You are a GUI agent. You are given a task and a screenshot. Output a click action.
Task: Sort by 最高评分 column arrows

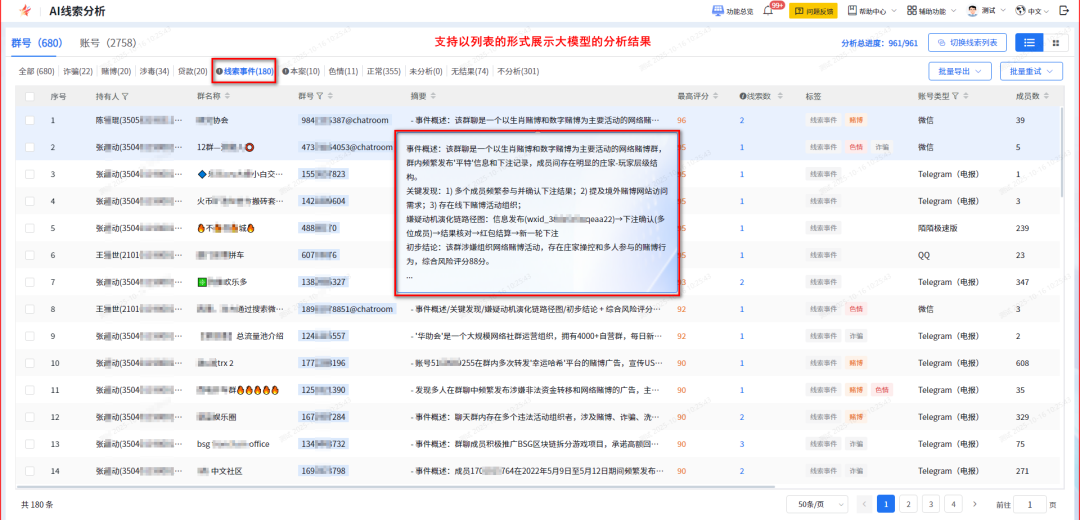[x=716, y=96]
